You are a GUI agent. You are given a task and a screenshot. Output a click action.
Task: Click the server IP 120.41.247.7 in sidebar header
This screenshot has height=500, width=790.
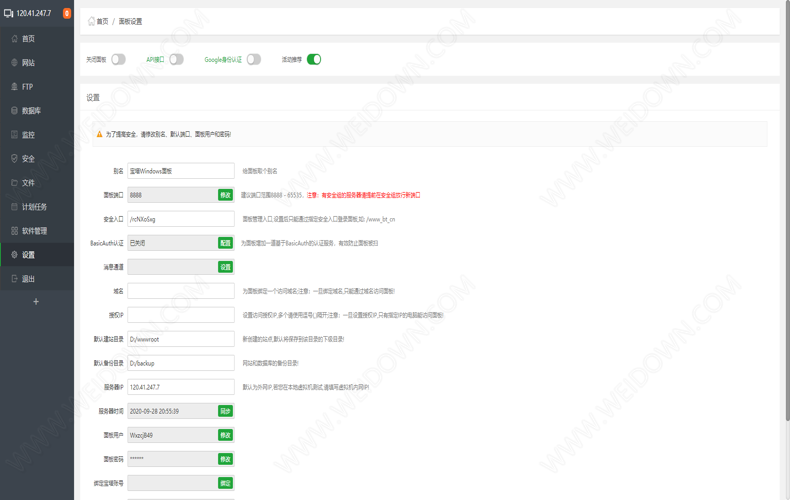34,13
